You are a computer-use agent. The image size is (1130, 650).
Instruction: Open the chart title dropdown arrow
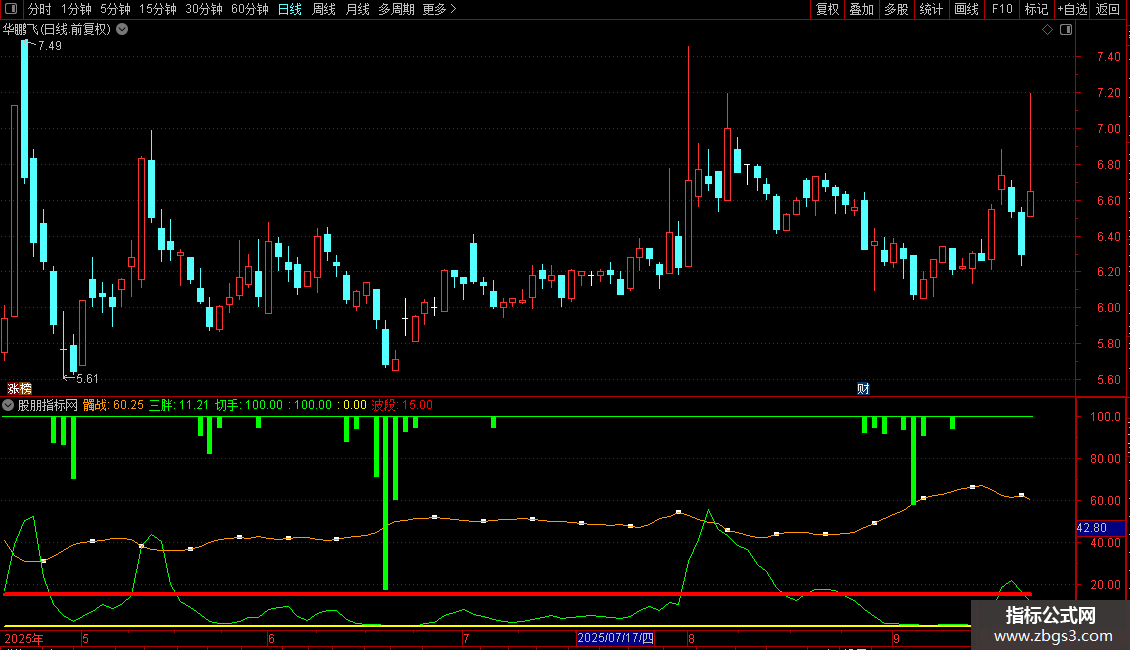123,30
